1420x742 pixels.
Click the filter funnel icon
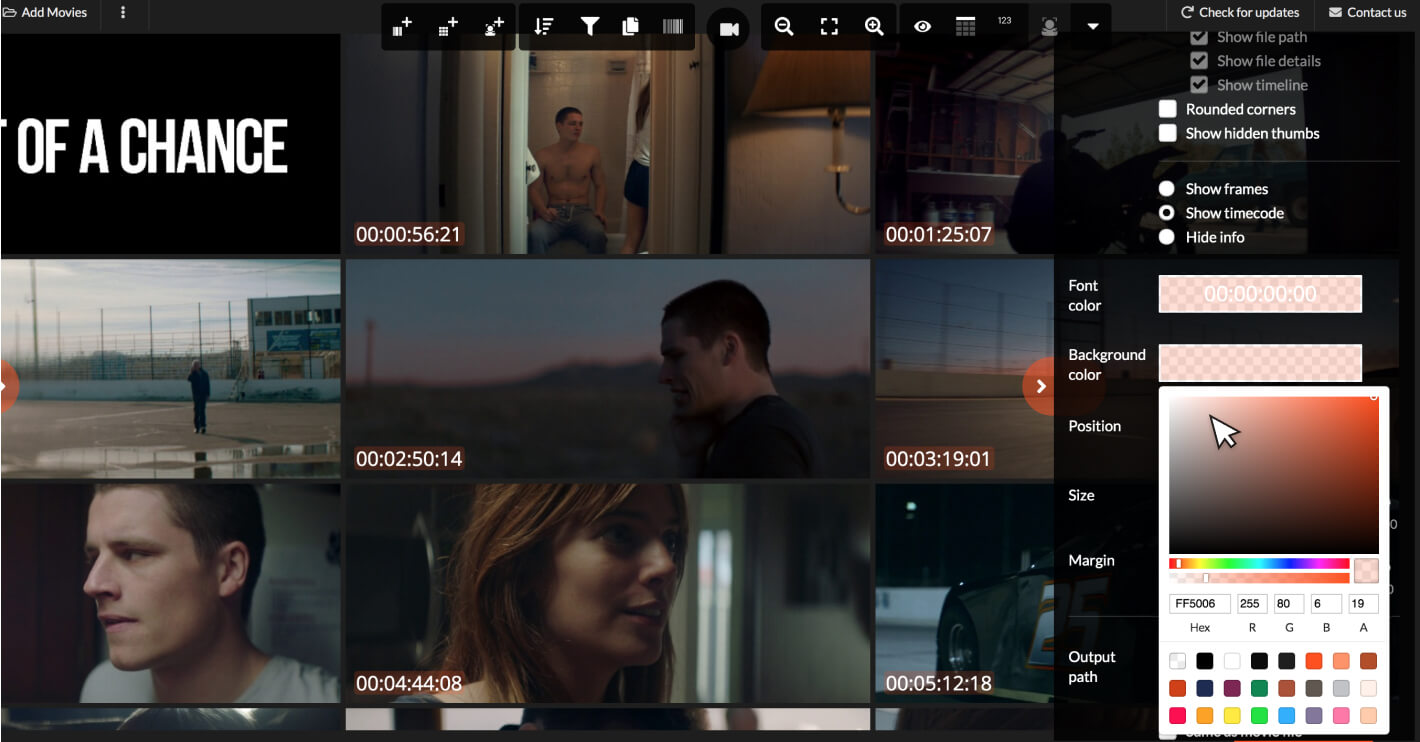coord(589,27)
